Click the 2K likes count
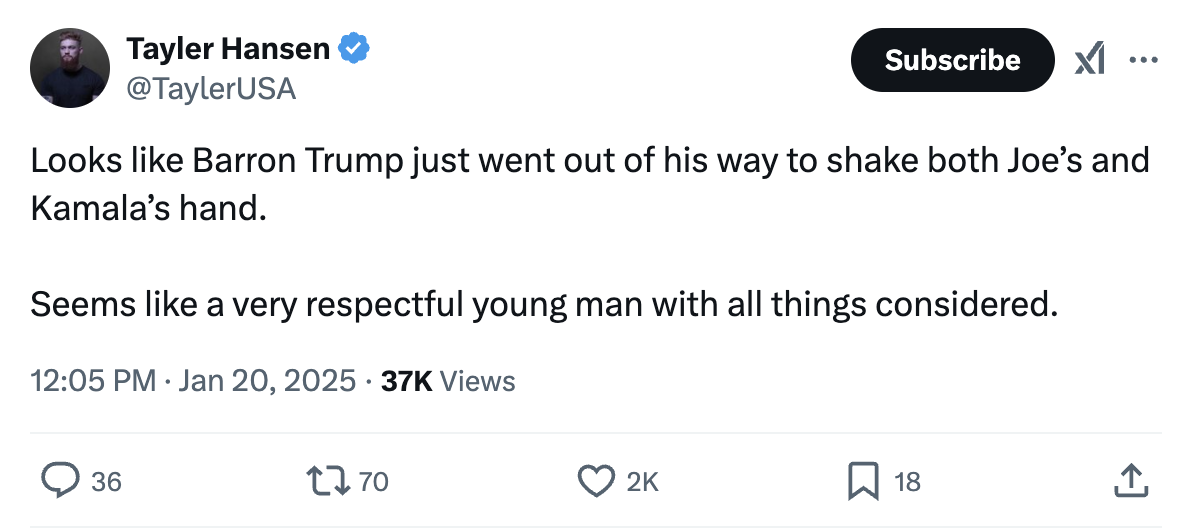Image resolution: width=1194 pixels, height=532 pixels. pyautogui.click(x=641, y=482)
